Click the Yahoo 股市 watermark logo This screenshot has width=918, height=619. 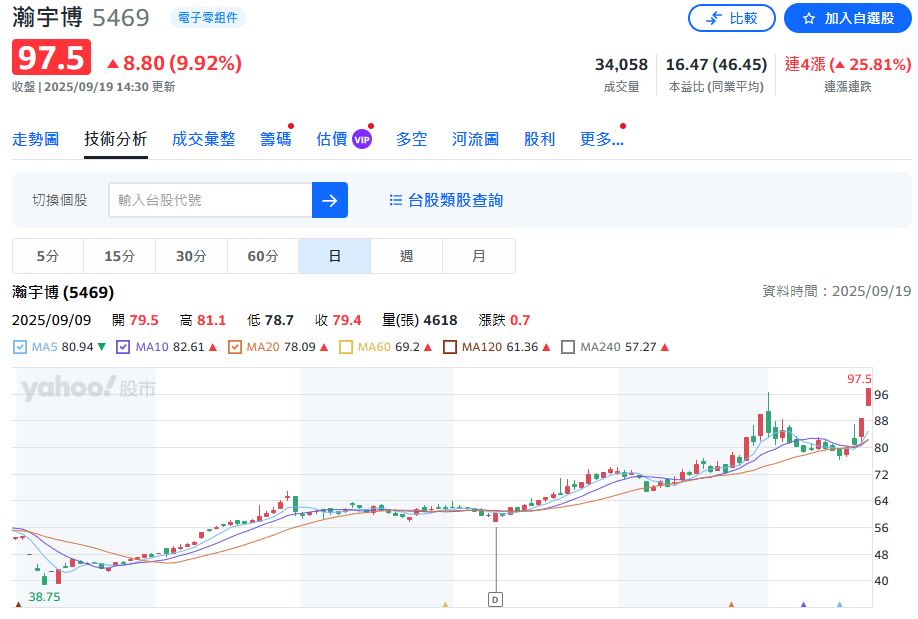coord(88,388)
